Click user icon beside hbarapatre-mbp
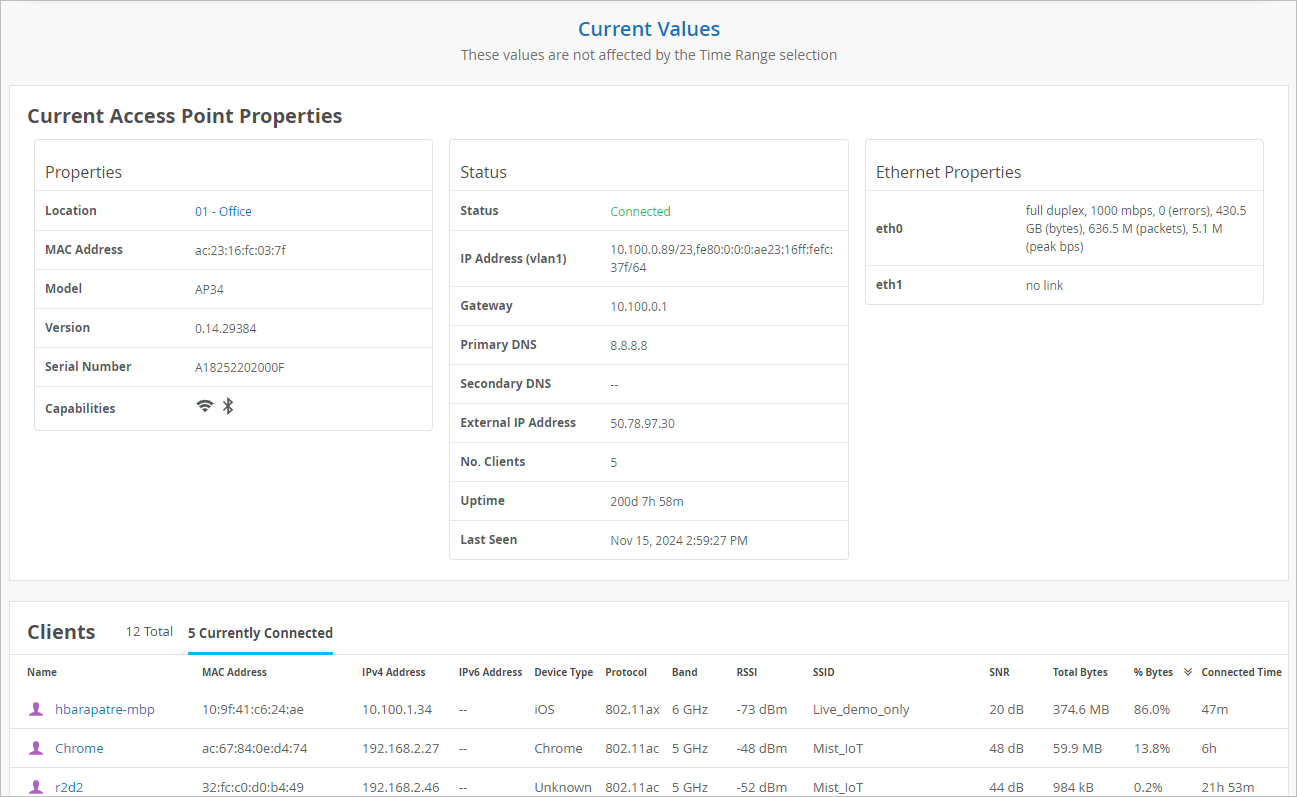This screenshot has height=797, width=1297. click(x=37, y=709)
